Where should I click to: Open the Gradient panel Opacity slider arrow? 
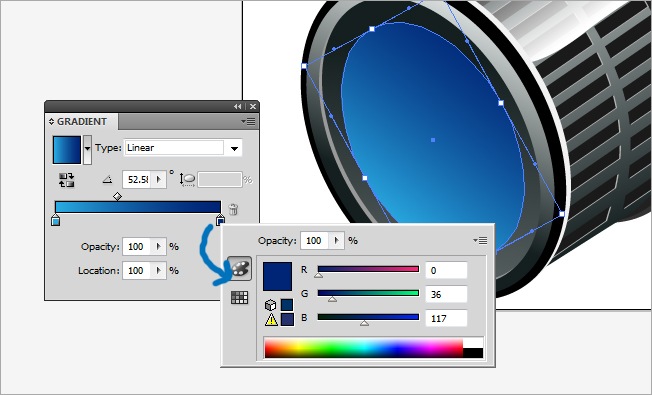point(158,247)
